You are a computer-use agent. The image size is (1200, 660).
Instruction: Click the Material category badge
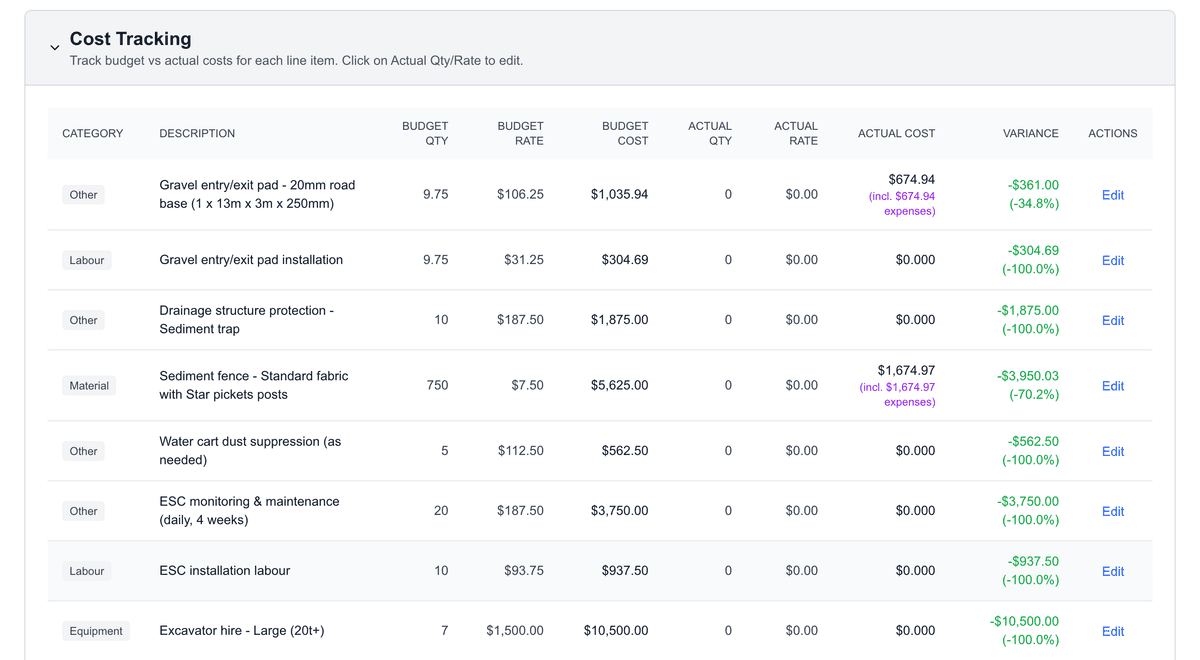(89, 385)
